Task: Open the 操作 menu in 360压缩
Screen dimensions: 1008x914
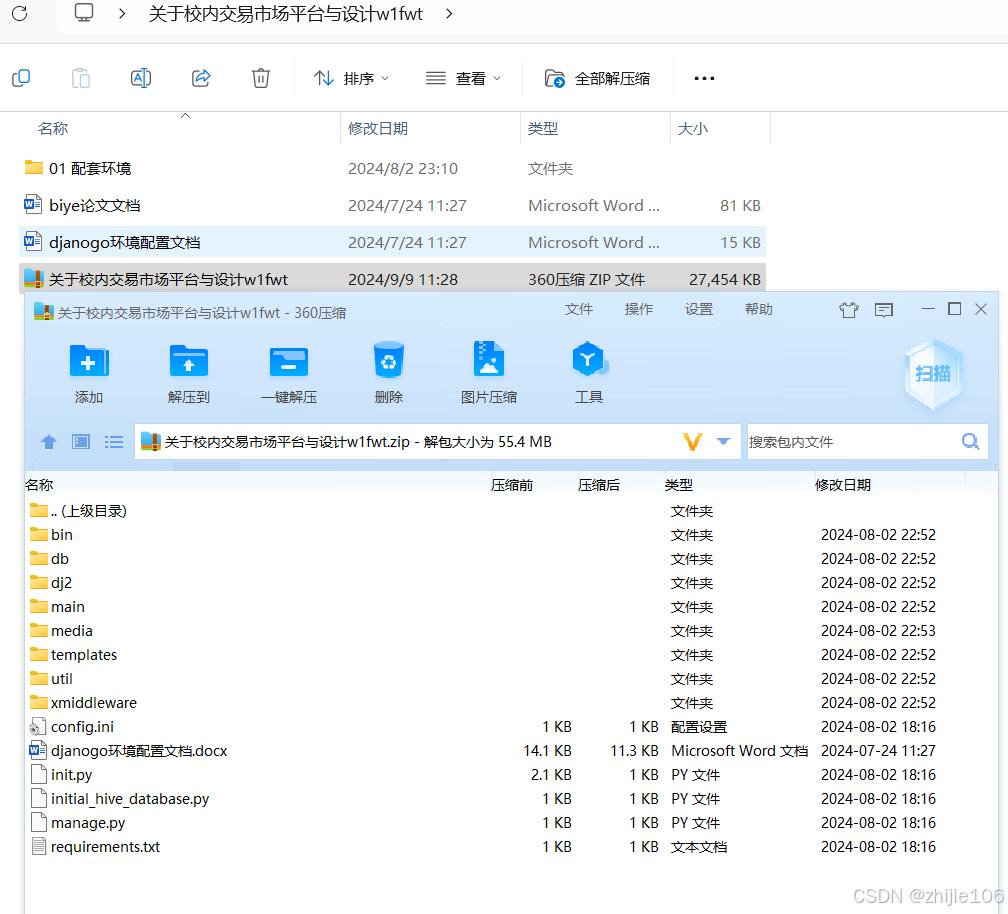Action: 638,309
